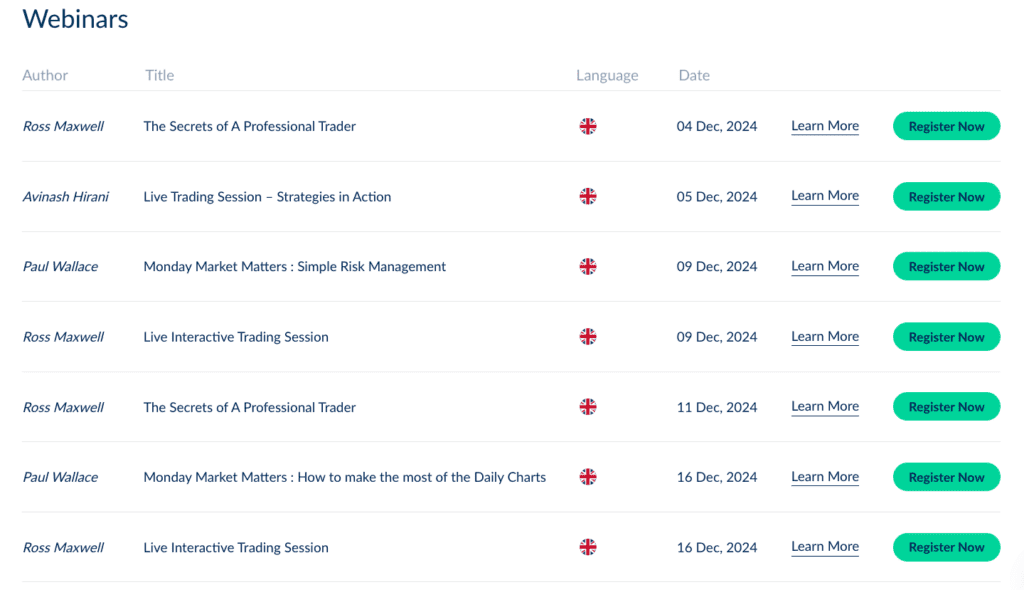
Task: Select title Live Trading Session – Strategies in Action
Action: (x=267, y=197)
